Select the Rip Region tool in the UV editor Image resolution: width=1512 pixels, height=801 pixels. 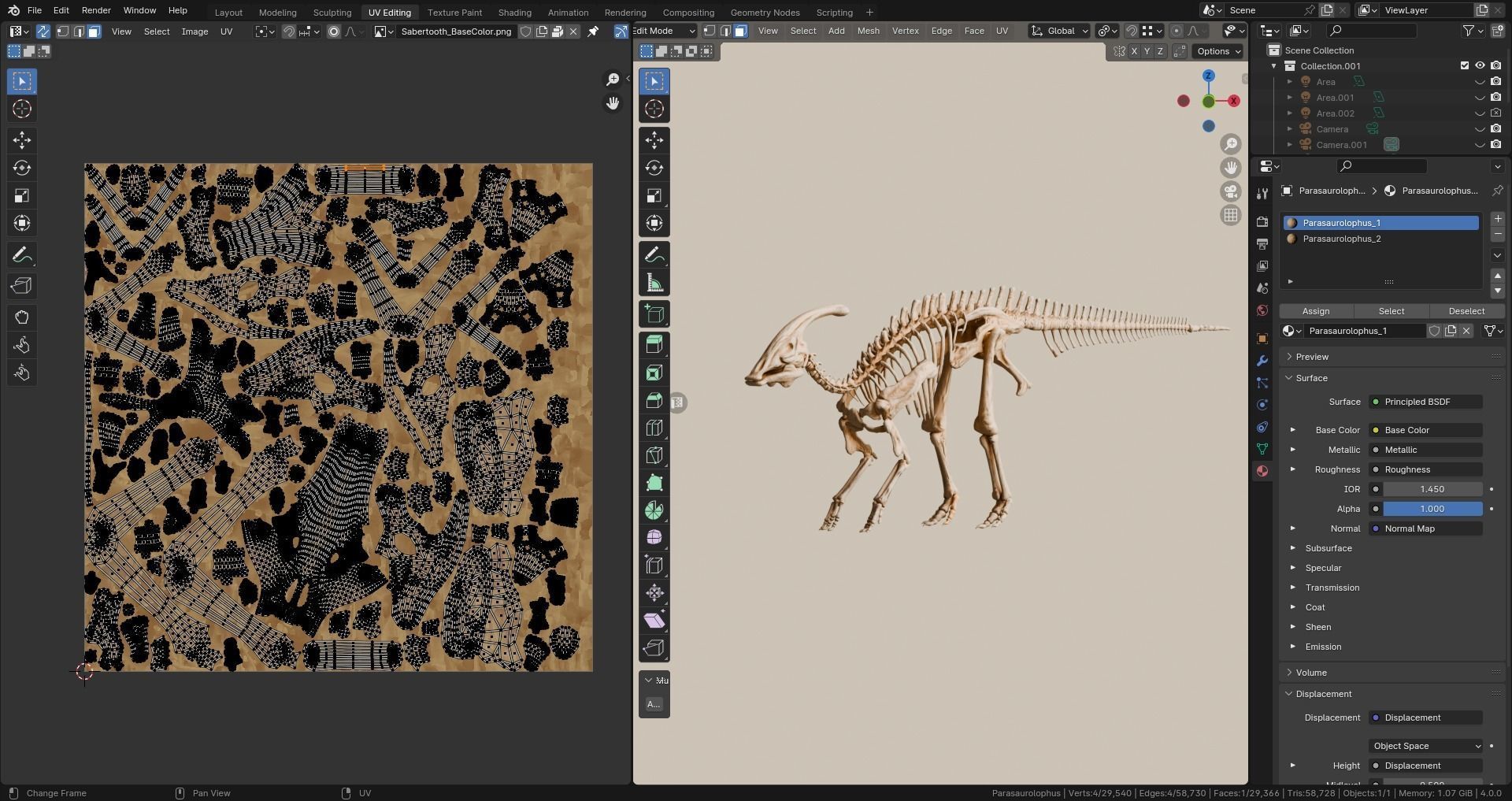tap(22, 286)
